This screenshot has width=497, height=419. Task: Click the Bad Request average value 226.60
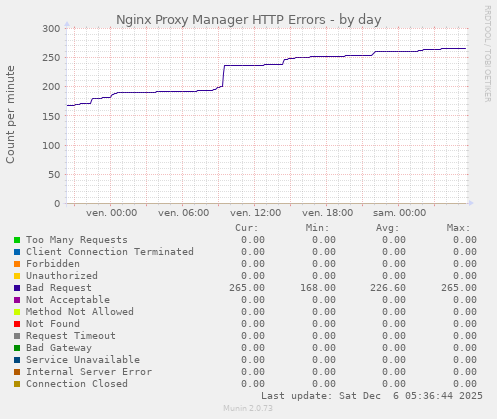[x=388, y=288]
